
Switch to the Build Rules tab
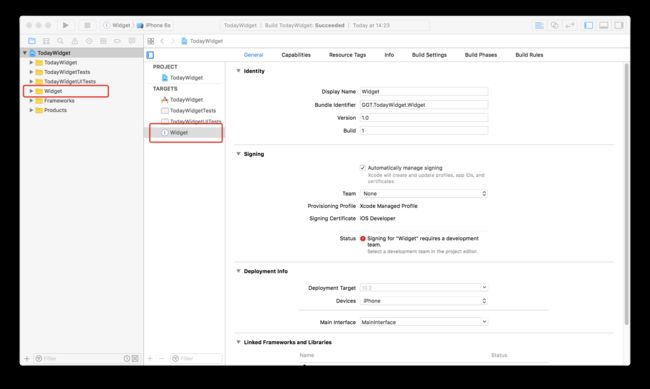[529, 55]
